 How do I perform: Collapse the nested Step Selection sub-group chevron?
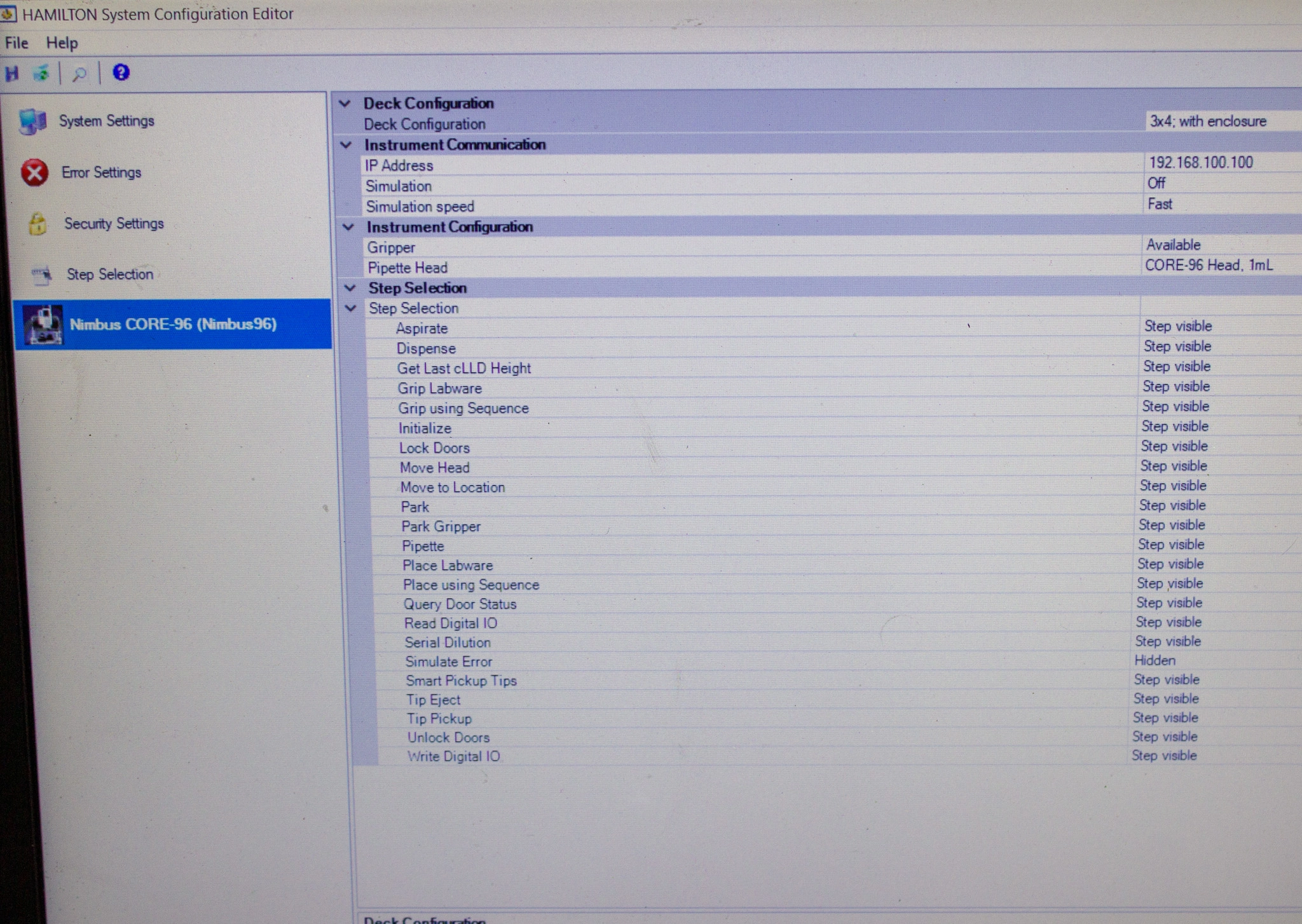pyautogui.click(x=350, y=308)
